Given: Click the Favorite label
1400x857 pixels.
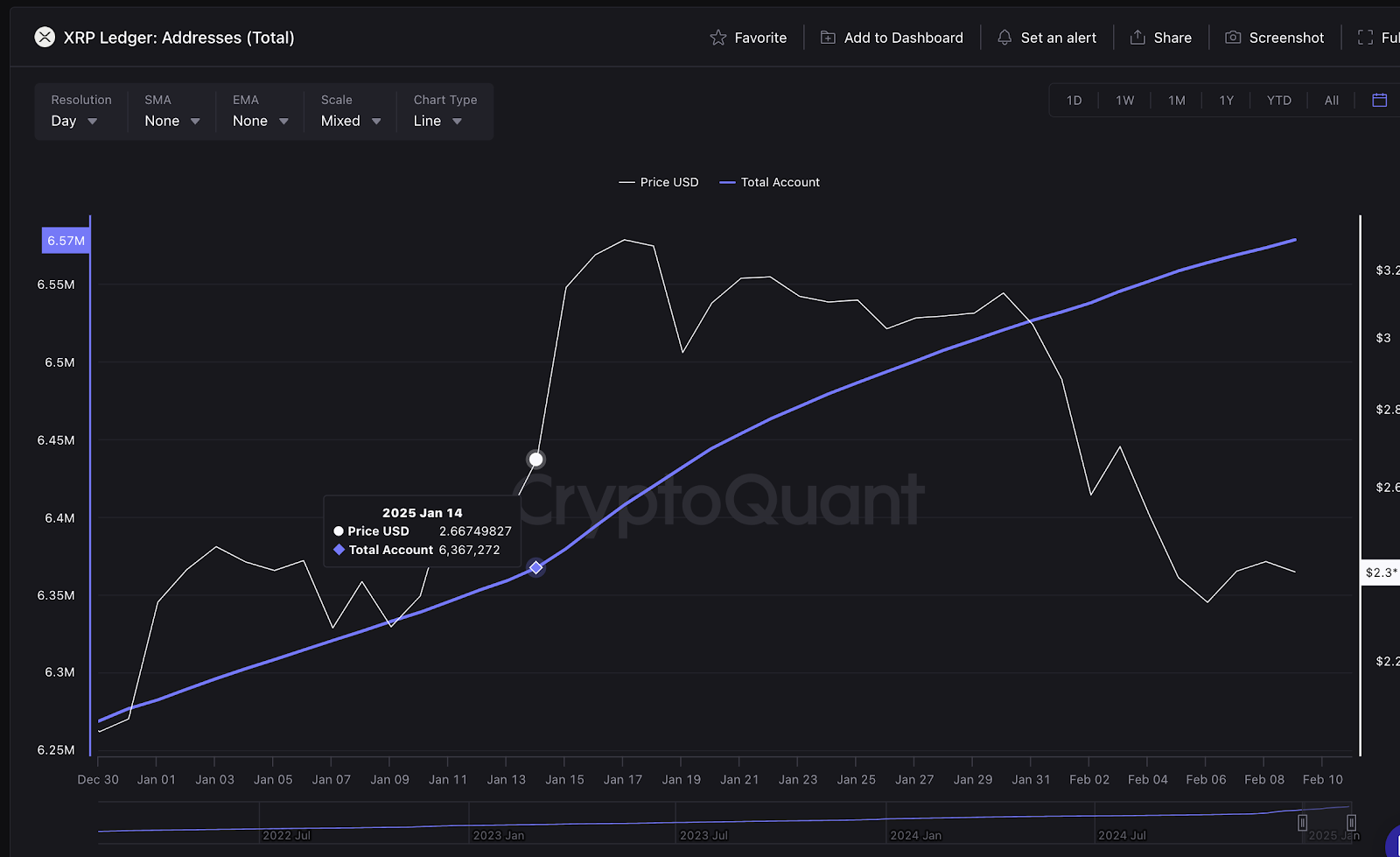Looking at the screenshot, I should click(760, 38).
